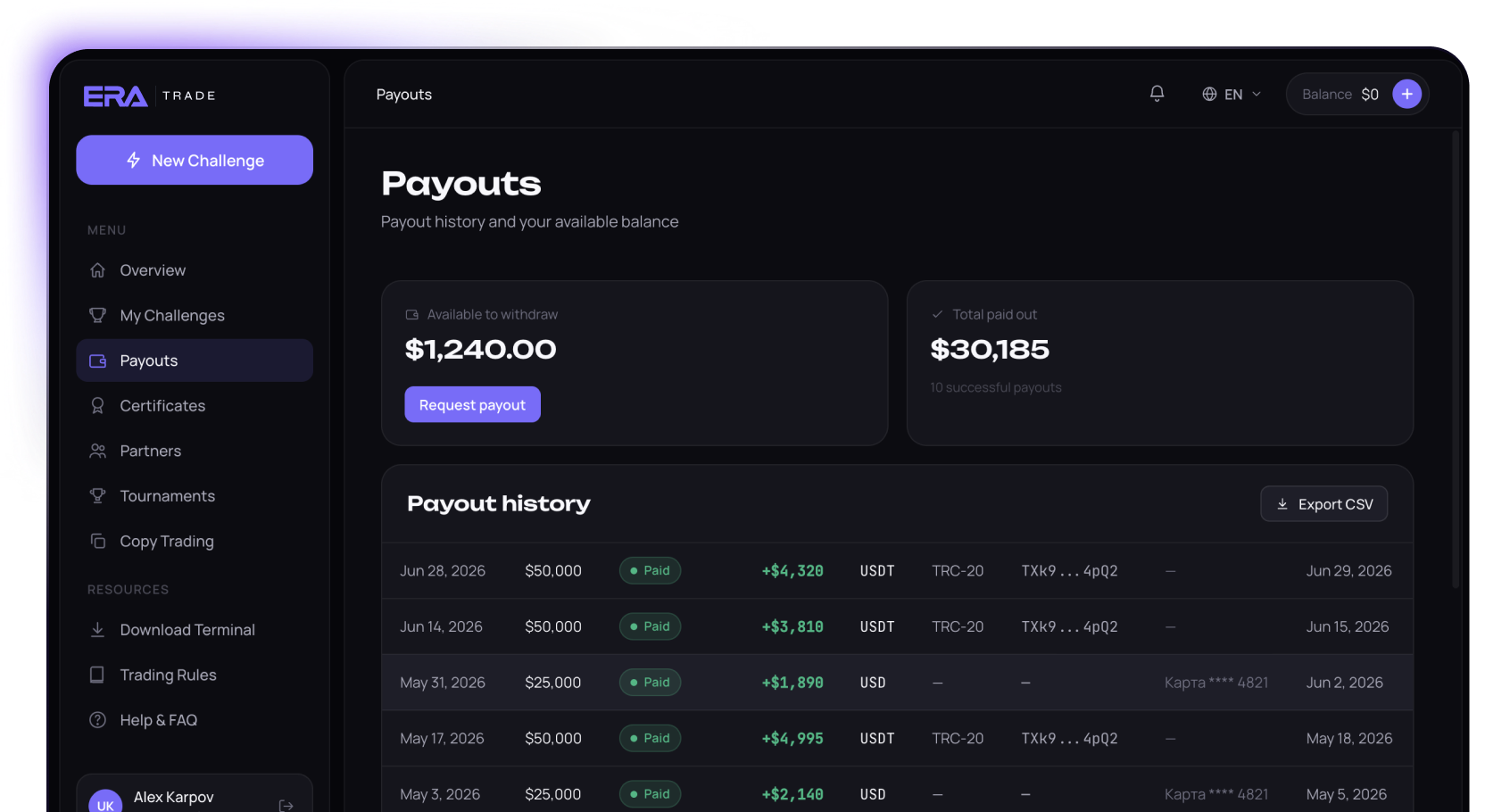Image resolution: width=1510 pixels, height=812 pixels.
Task: Open the Trading Rules page
Action: [x=195, y=675]
